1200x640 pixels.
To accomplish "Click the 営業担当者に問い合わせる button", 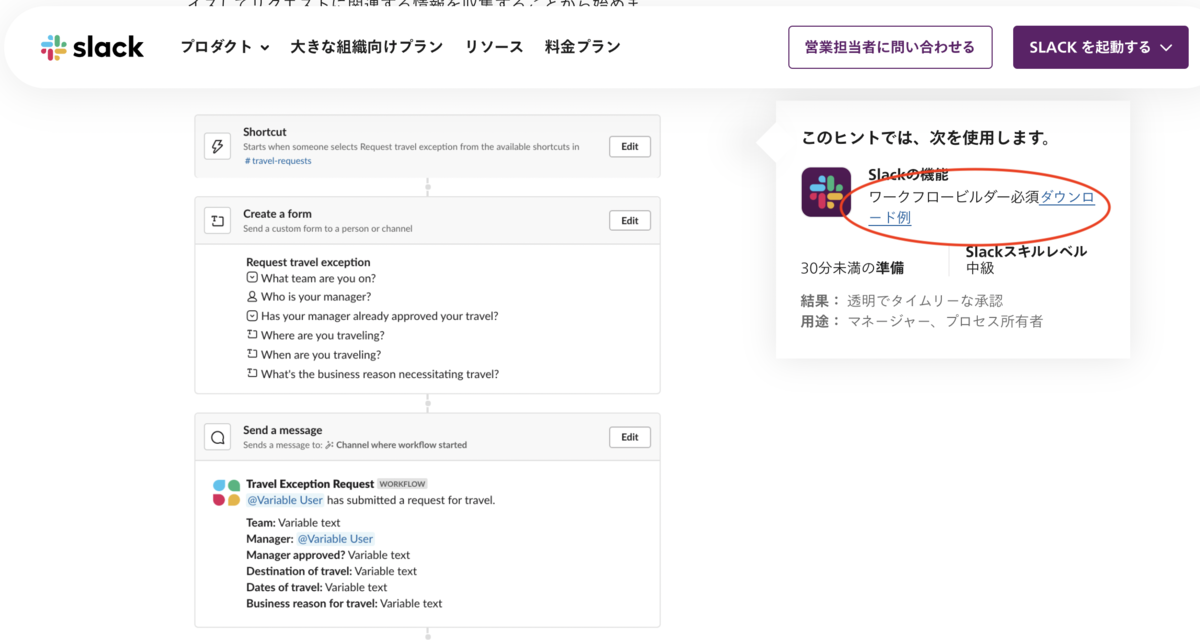I will (890, 47).
